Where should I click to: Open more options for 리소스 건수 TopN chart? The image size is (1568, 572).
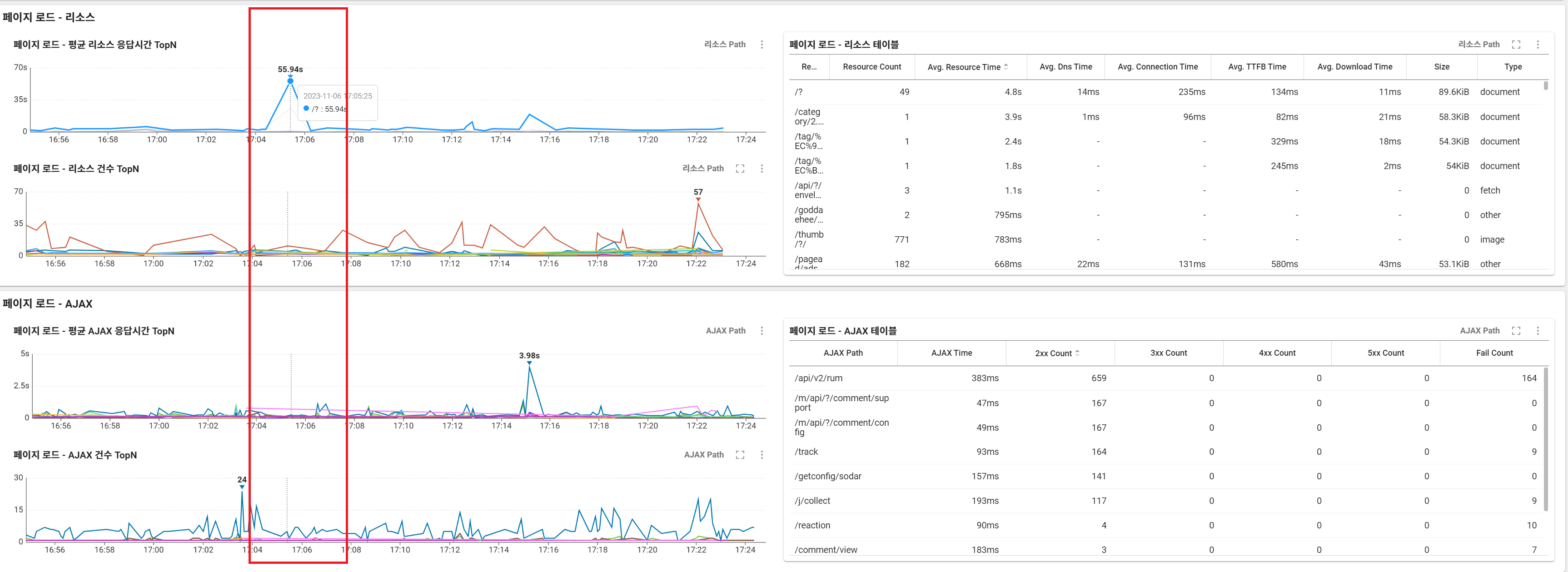[762, 169]
